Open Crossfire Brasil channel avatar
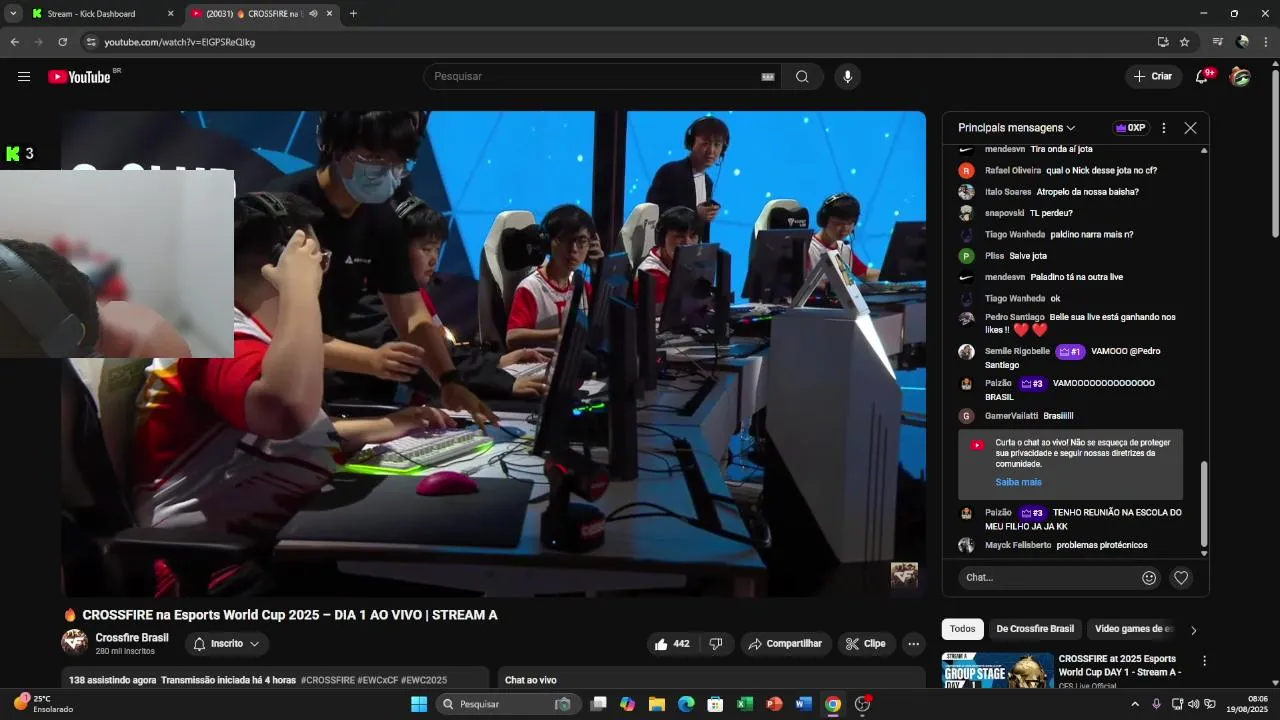 (x=74, y=643)
